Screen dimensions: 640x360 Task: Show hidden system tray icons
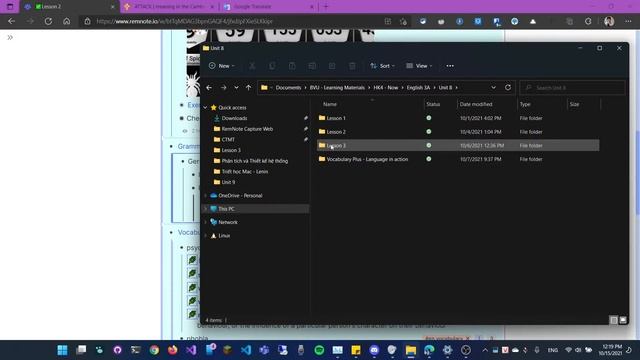pyautogui.click(x=484, y=350)
